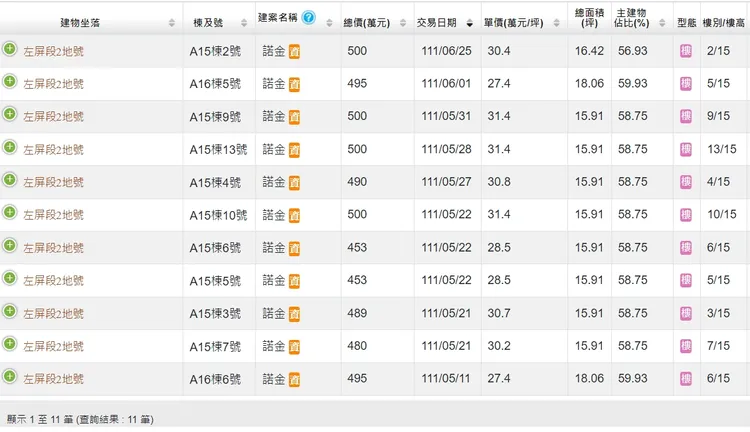Select area value 16.42
750x432 pixels.
[x=589, y=51]
